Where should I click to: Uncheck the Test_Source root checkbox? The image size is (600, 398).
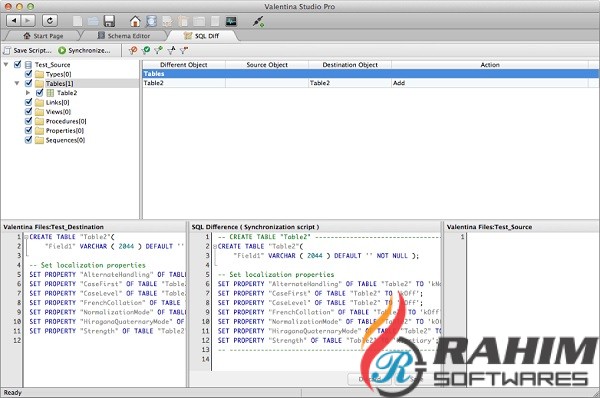(x=17, y=64)
